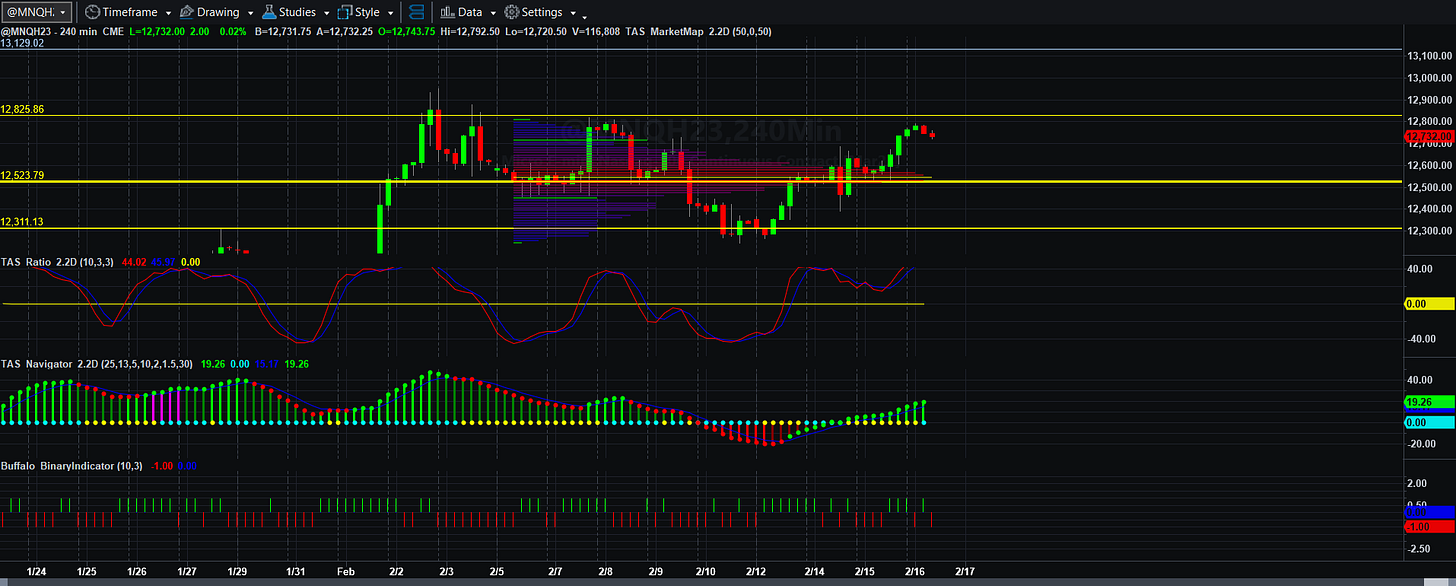1456x586 pixels.
Task: Click the Drawing pencil icon
Action: pyautogui.click(x=186, y=12)
